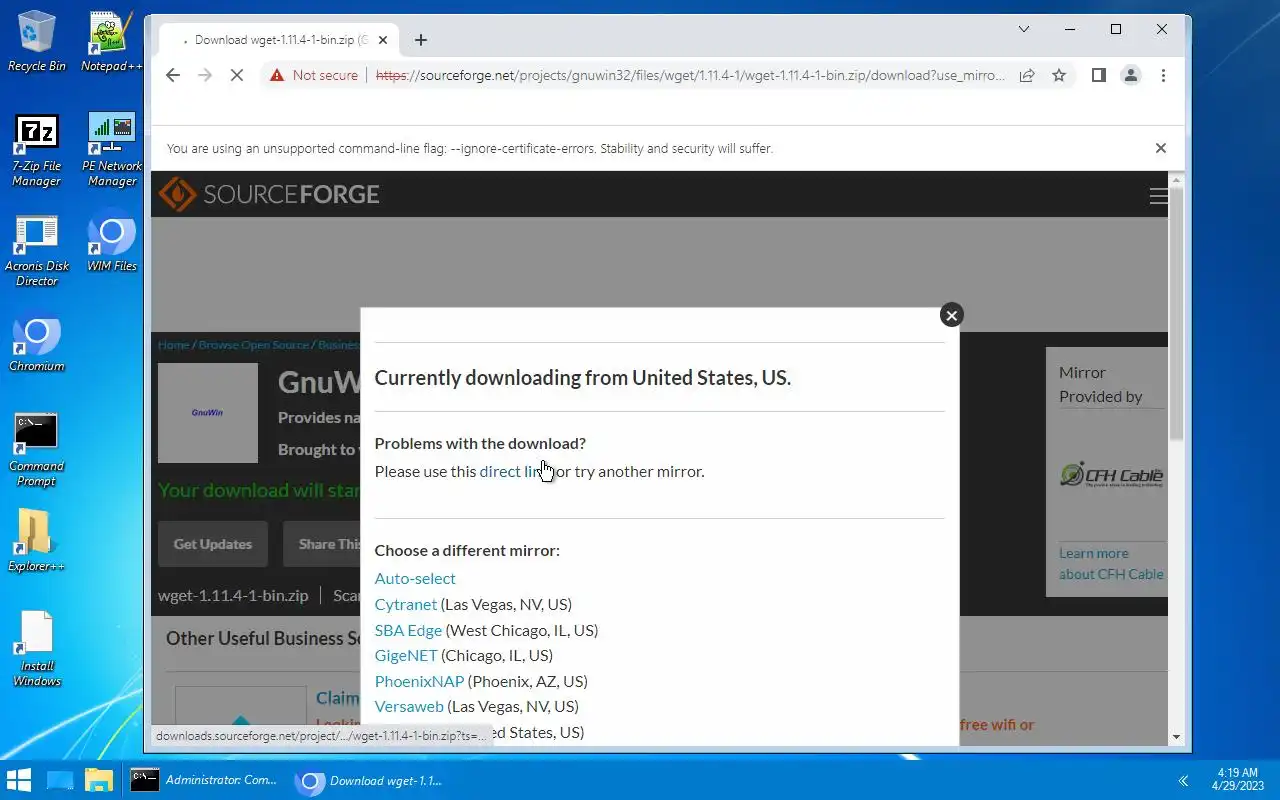
Task: Open the Windows Start button
Action: click(19, 780)
